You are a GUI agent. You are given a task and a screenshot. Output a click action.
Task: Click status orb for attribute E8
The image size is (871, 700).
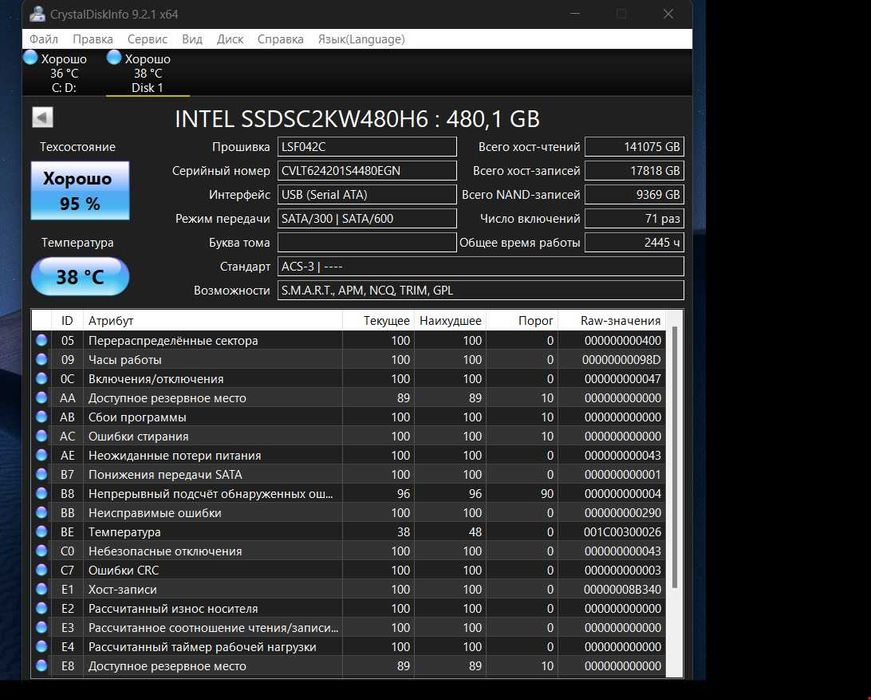coord(42,666)
